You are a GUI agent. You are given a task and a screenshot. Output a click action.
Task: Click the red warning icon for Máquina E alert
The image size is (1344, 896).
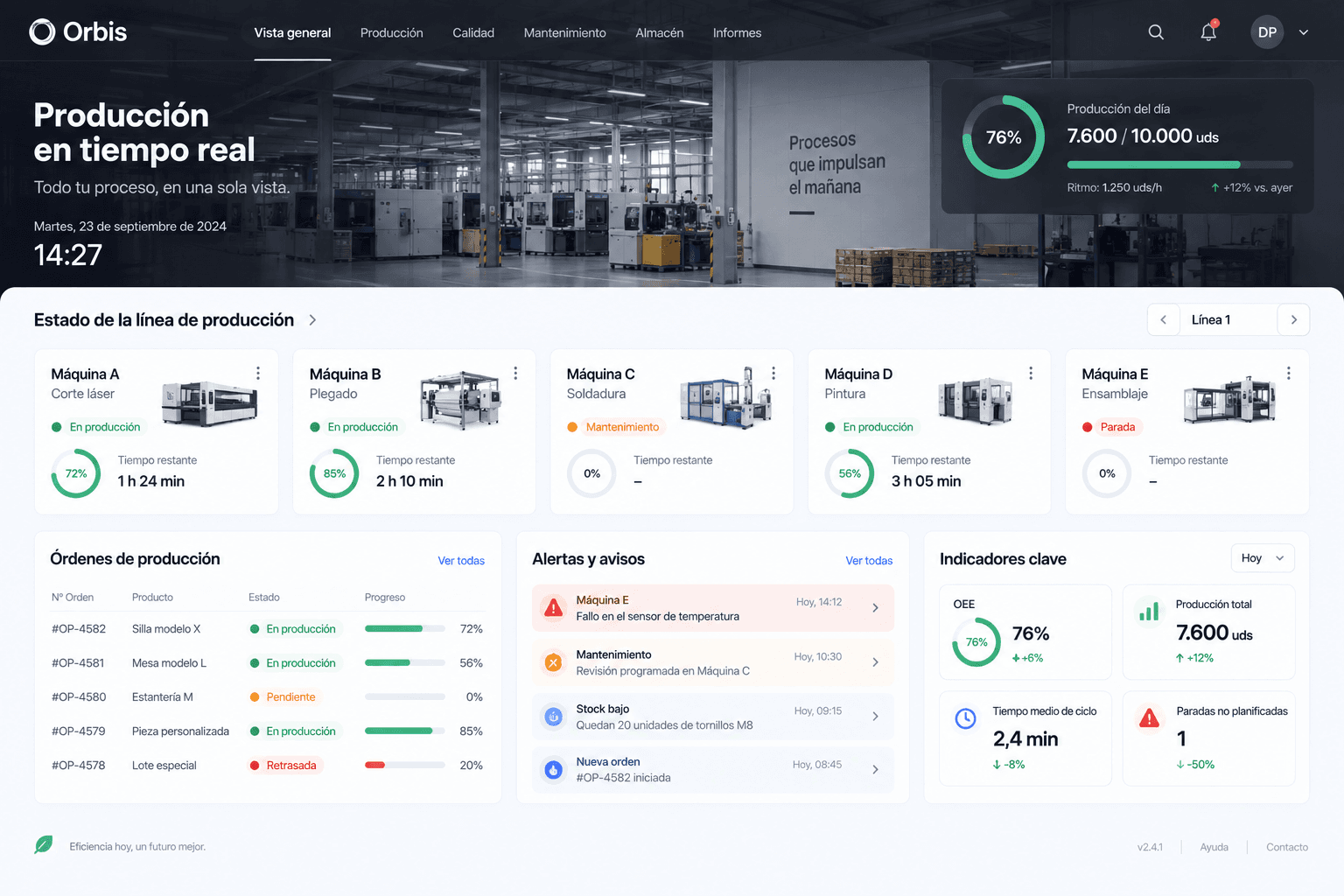[554, 608]
